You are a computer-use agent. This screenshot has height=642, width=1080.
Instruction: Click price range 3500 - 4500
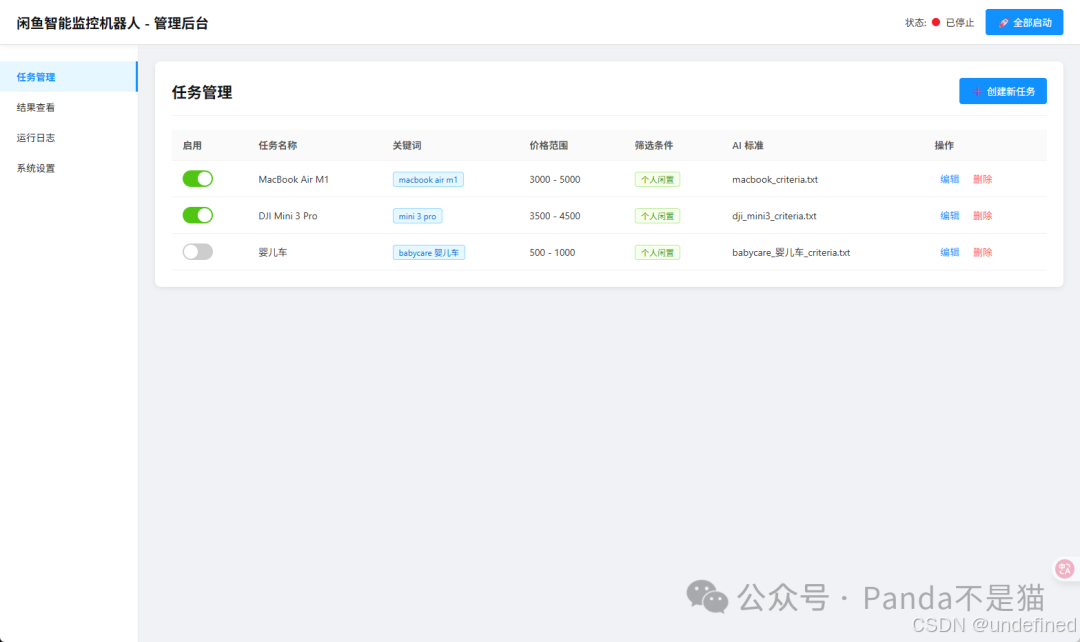point(554,216)
